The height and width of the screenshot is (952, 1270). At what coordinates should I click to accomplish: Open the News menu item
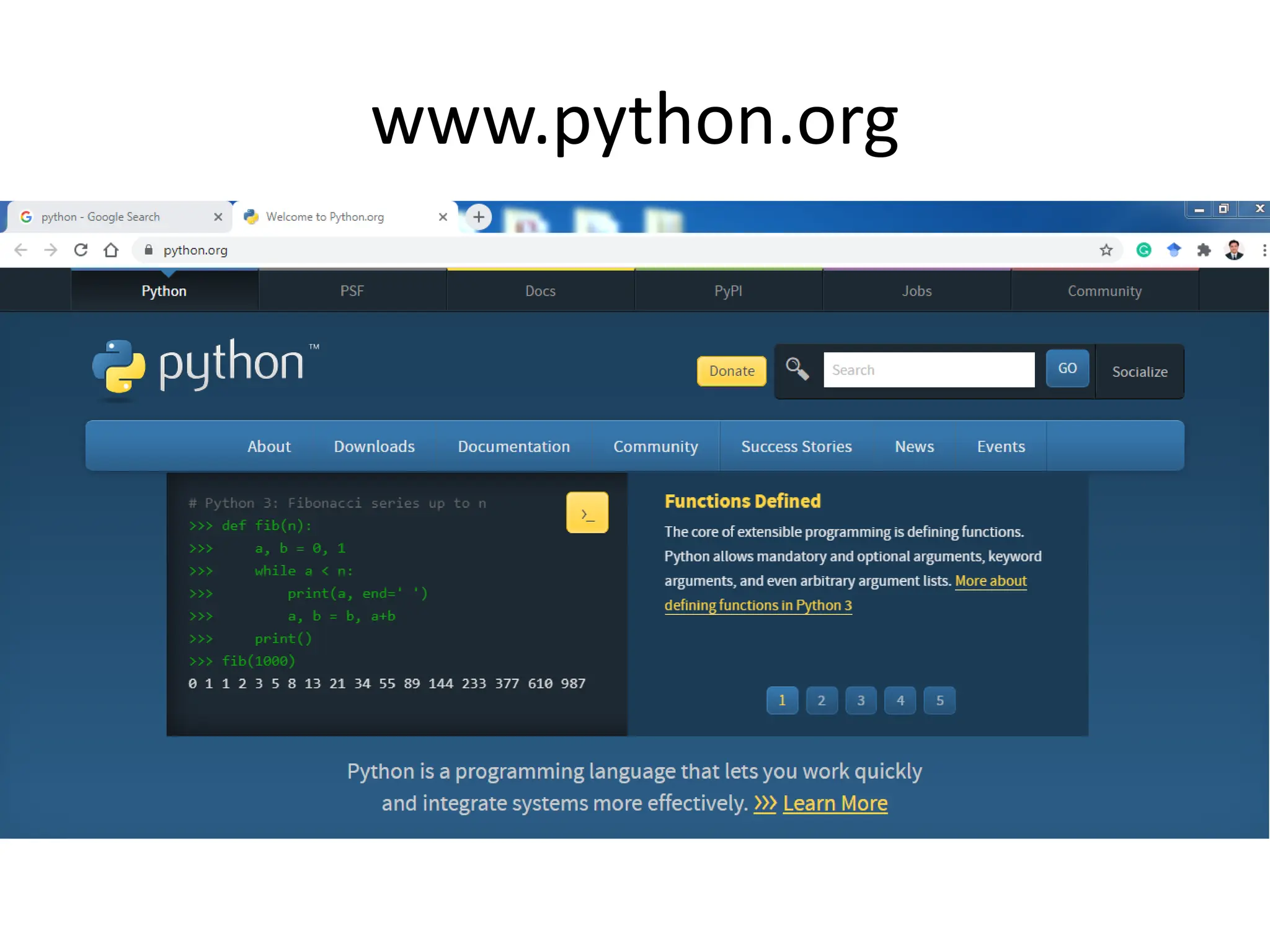coord(914,446)
